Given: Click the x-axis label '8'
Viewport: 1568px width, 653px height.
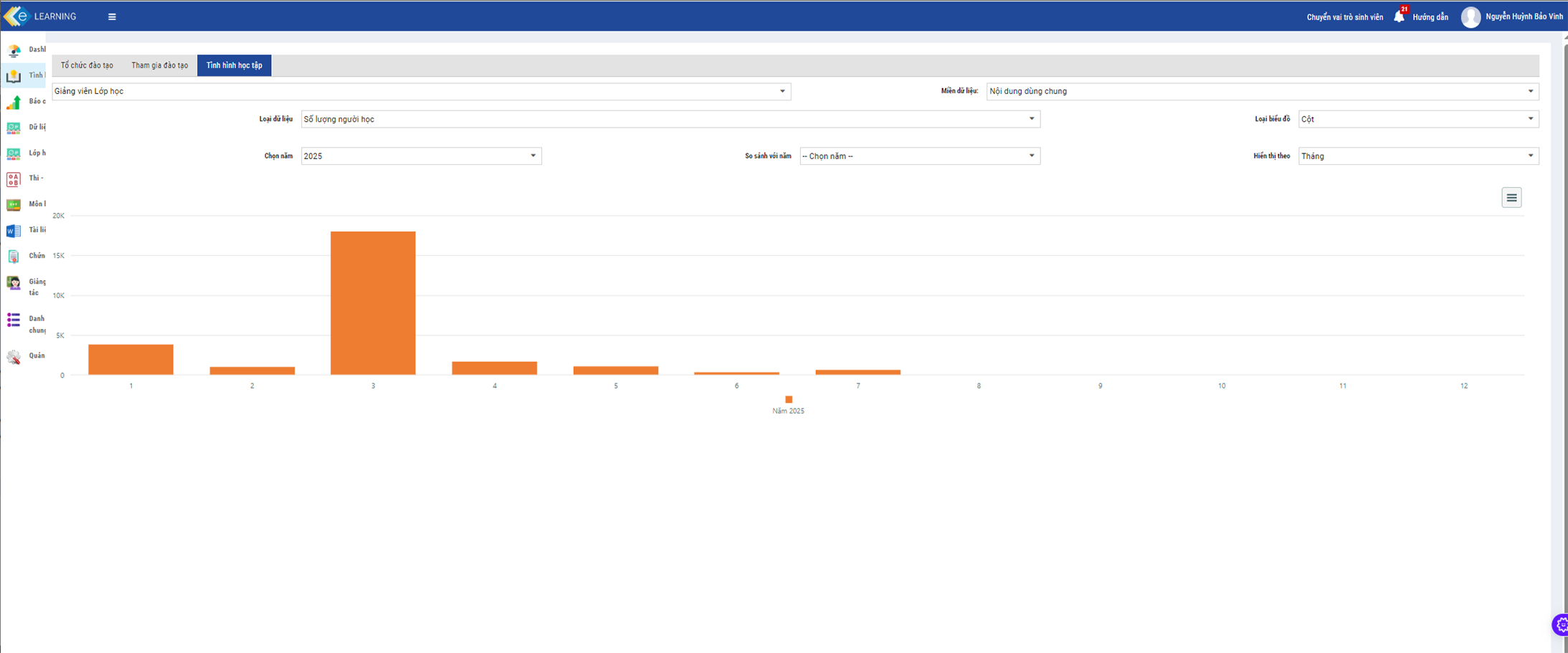Looking at the screenshot, I should coord(979,386).
